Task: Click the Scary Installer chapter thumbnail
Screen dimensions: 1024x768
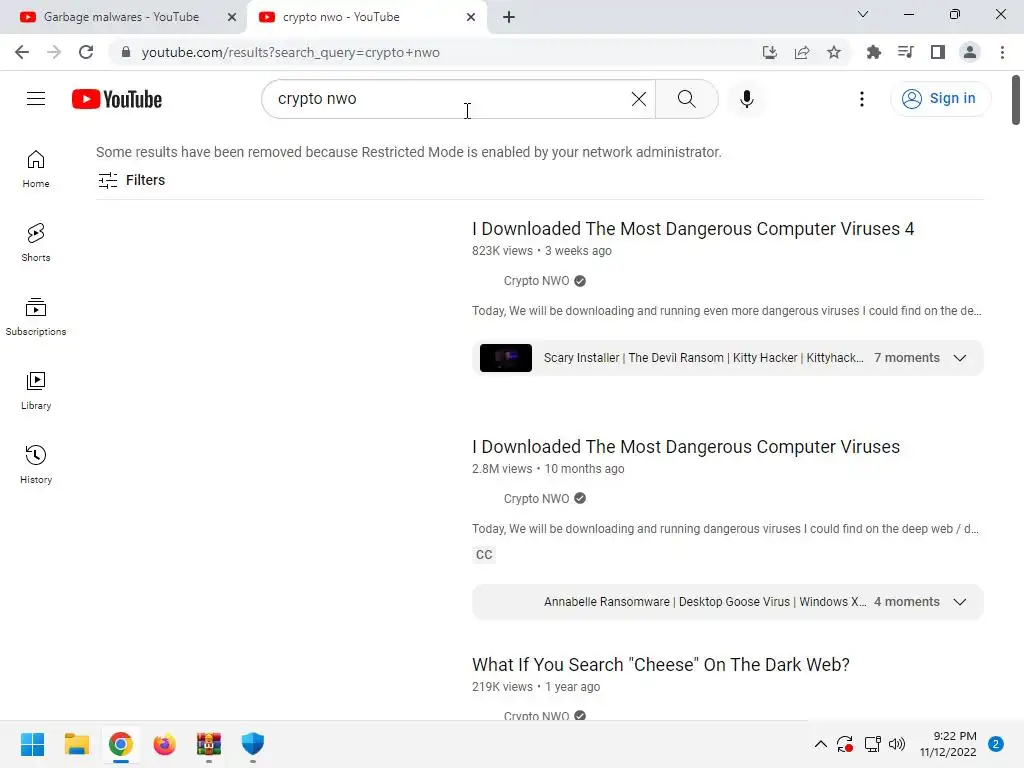Action: click(x=505, y=358)
